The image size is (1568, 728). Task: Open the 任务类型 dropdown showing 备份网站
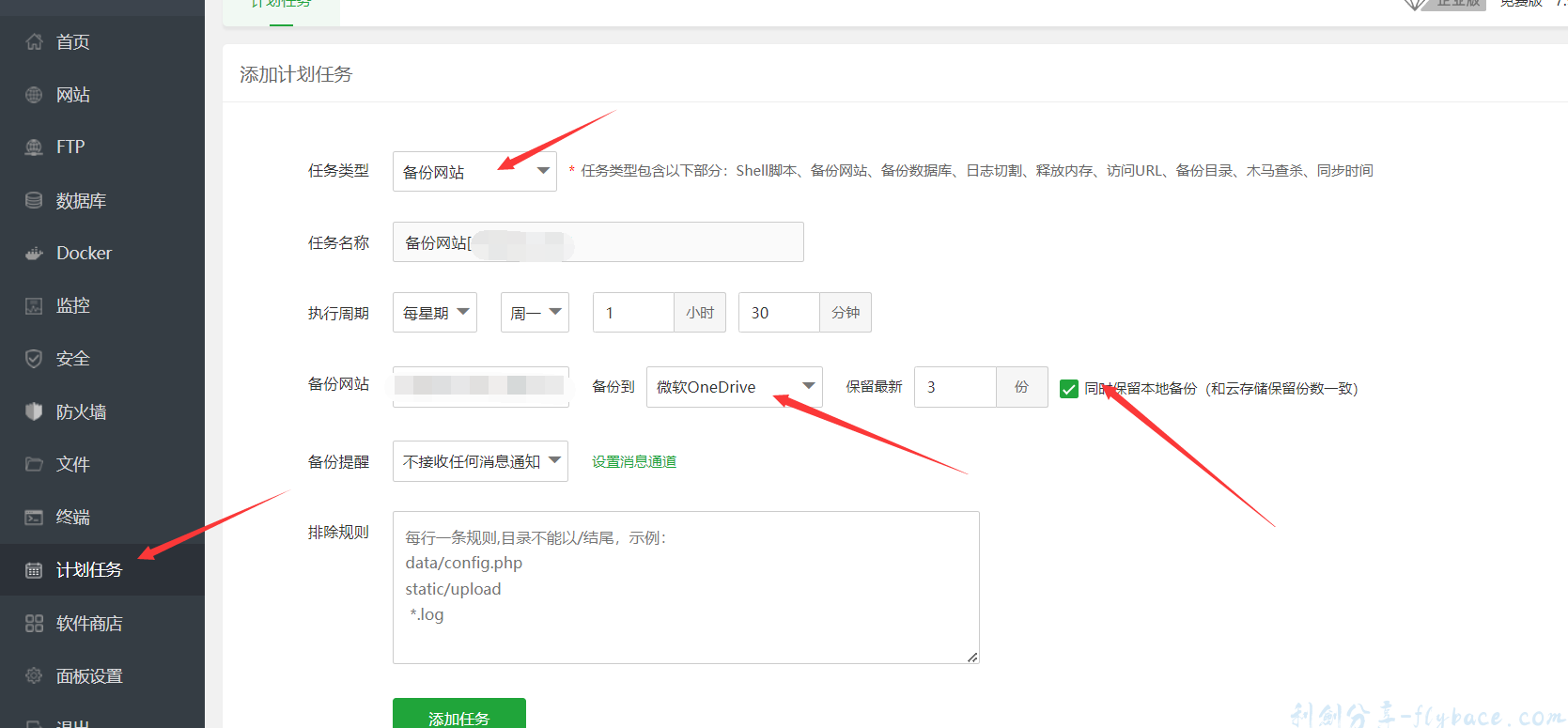tap(474, 172)
